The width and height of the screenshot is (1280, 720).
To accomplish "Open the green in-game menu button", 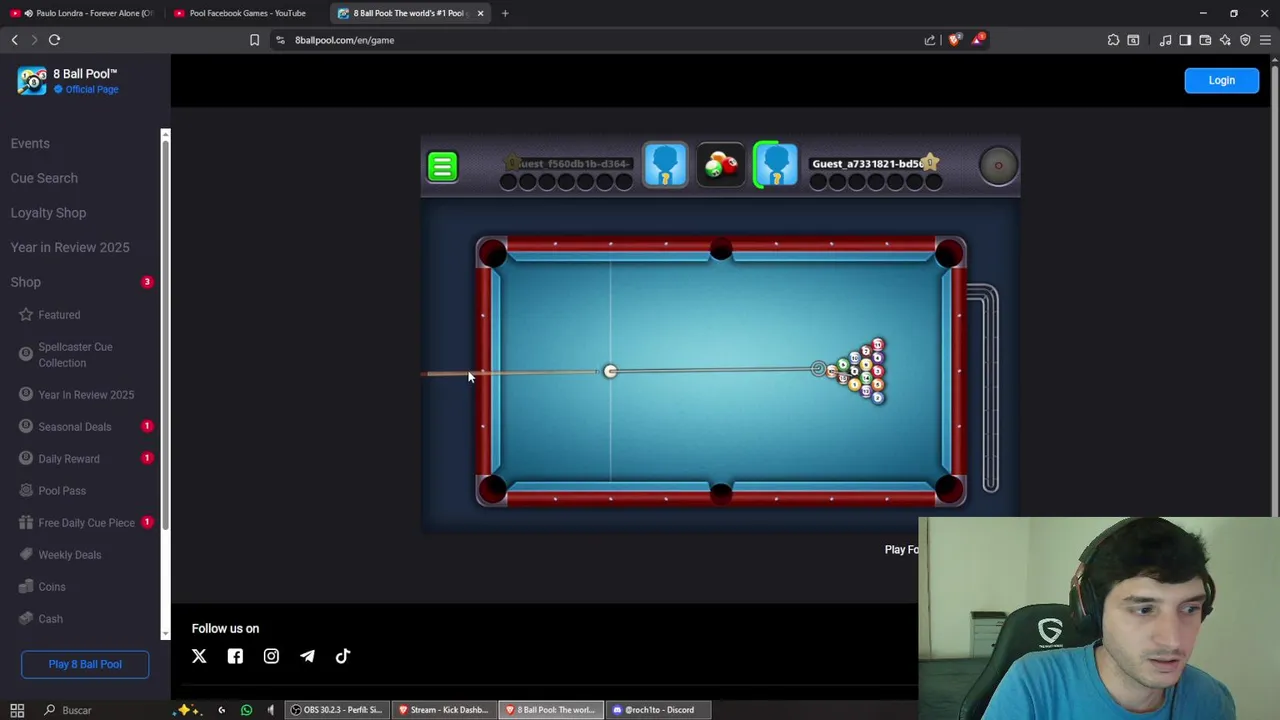I will click(x=442, y=166).
